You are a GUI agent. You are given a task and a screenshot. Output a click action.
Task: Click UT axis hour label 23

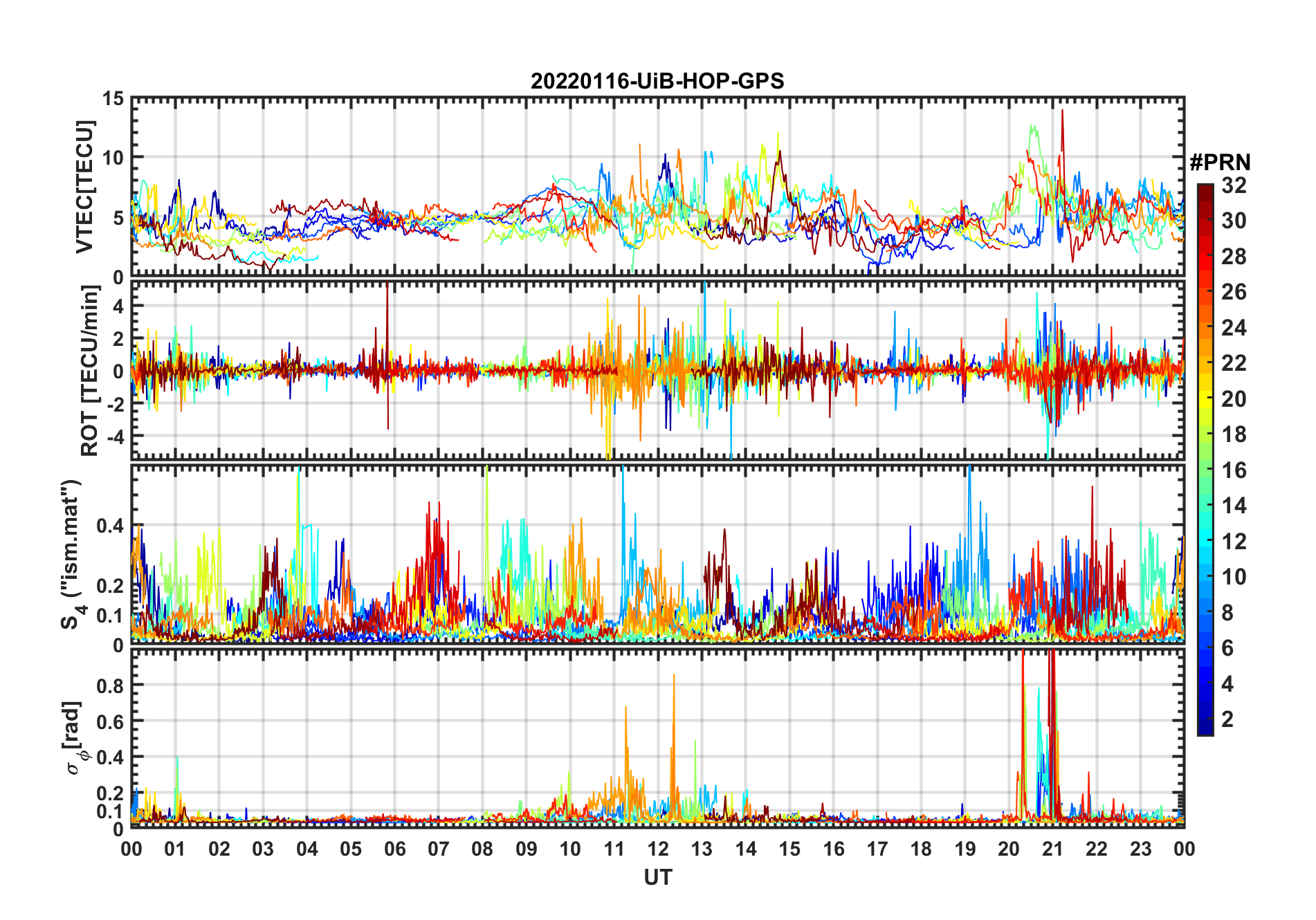point(1141,849)
